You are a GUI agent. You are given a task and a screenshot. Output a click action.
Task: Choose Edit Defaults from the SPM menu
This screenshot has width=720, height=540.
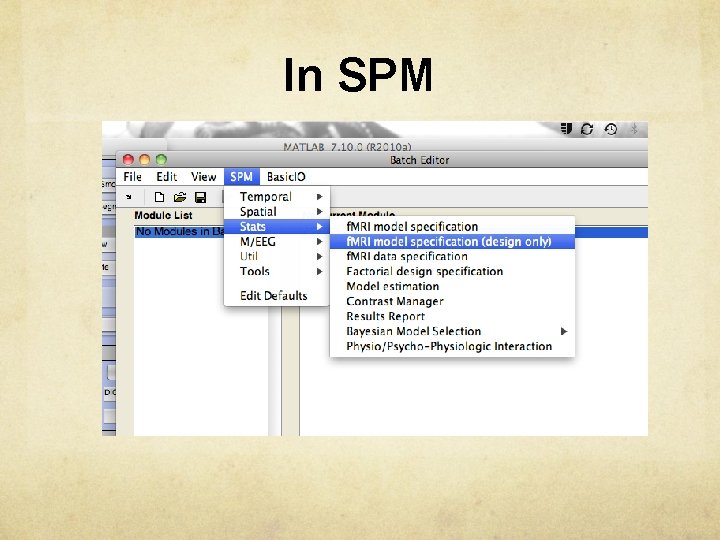coord(277,296)
